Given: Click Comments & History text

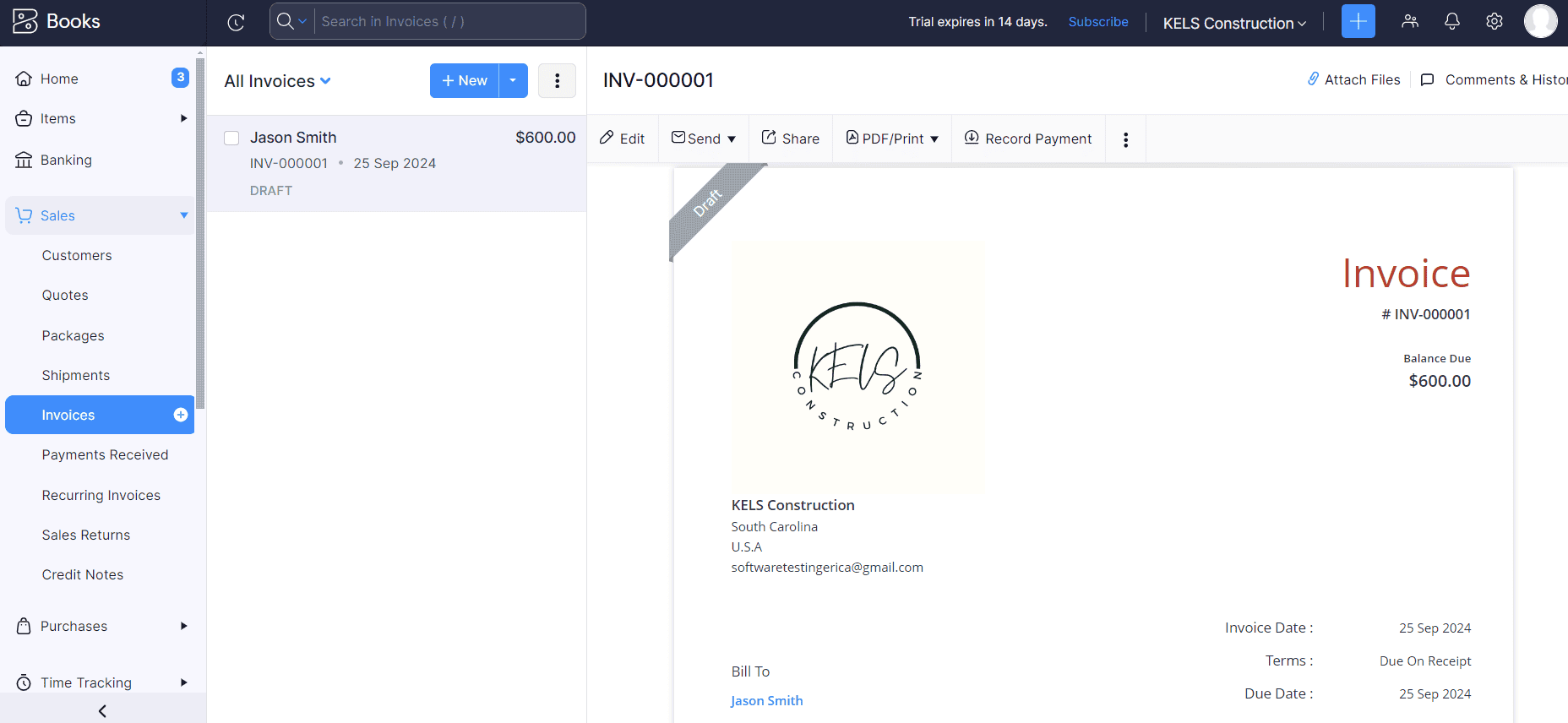Looking at the screenshot, I should (x=1506, y=79).
